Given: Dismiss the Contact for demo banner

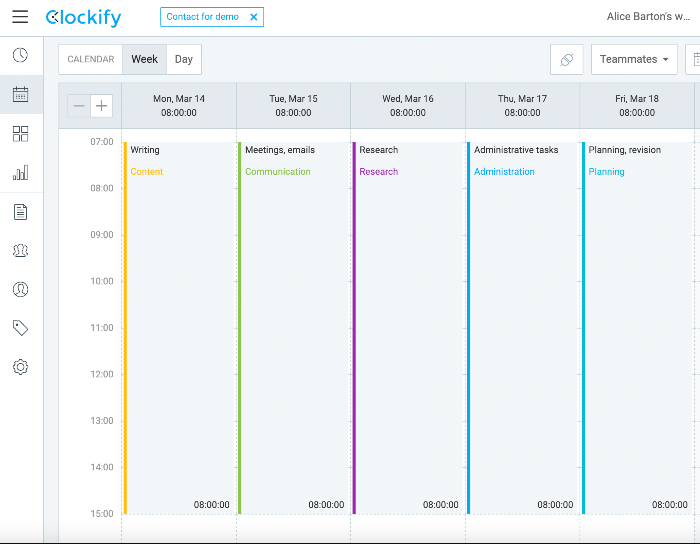Looking at the screenshot, I should point(254,17).
